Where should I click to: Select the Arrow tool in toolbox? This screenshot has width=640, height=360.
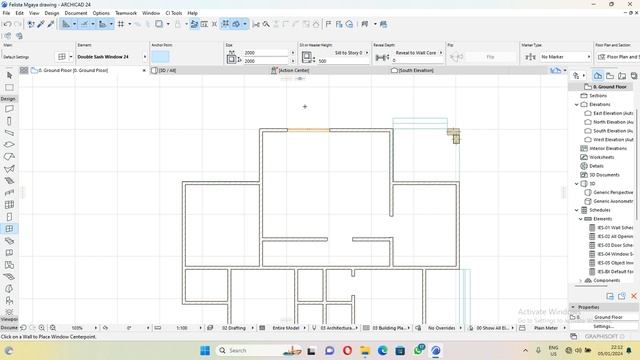(x=9, y=76)
